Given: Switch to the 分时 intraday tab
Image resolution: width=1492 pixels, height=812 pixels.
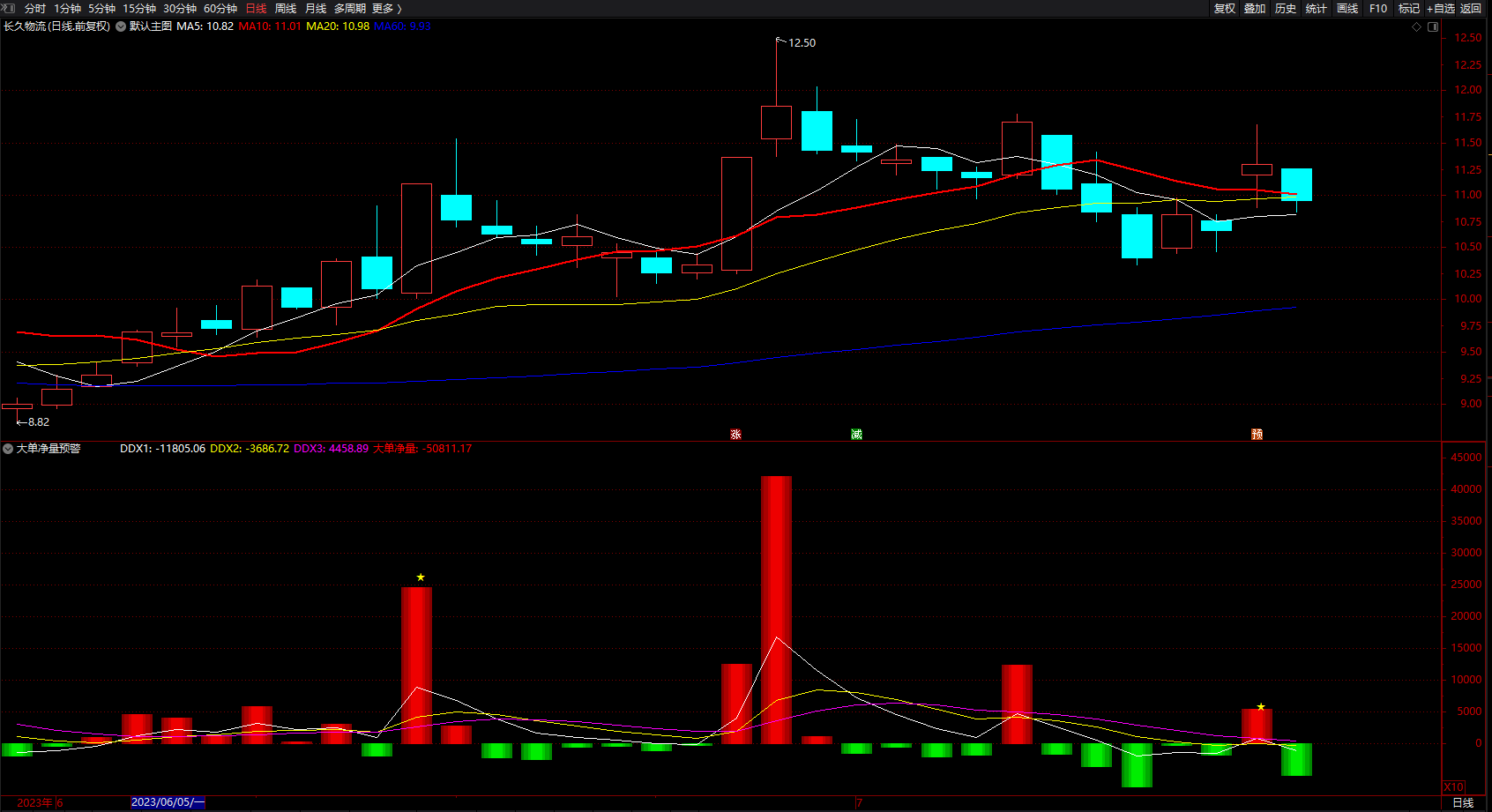Looking at the screenshot, I should [35, 9].
